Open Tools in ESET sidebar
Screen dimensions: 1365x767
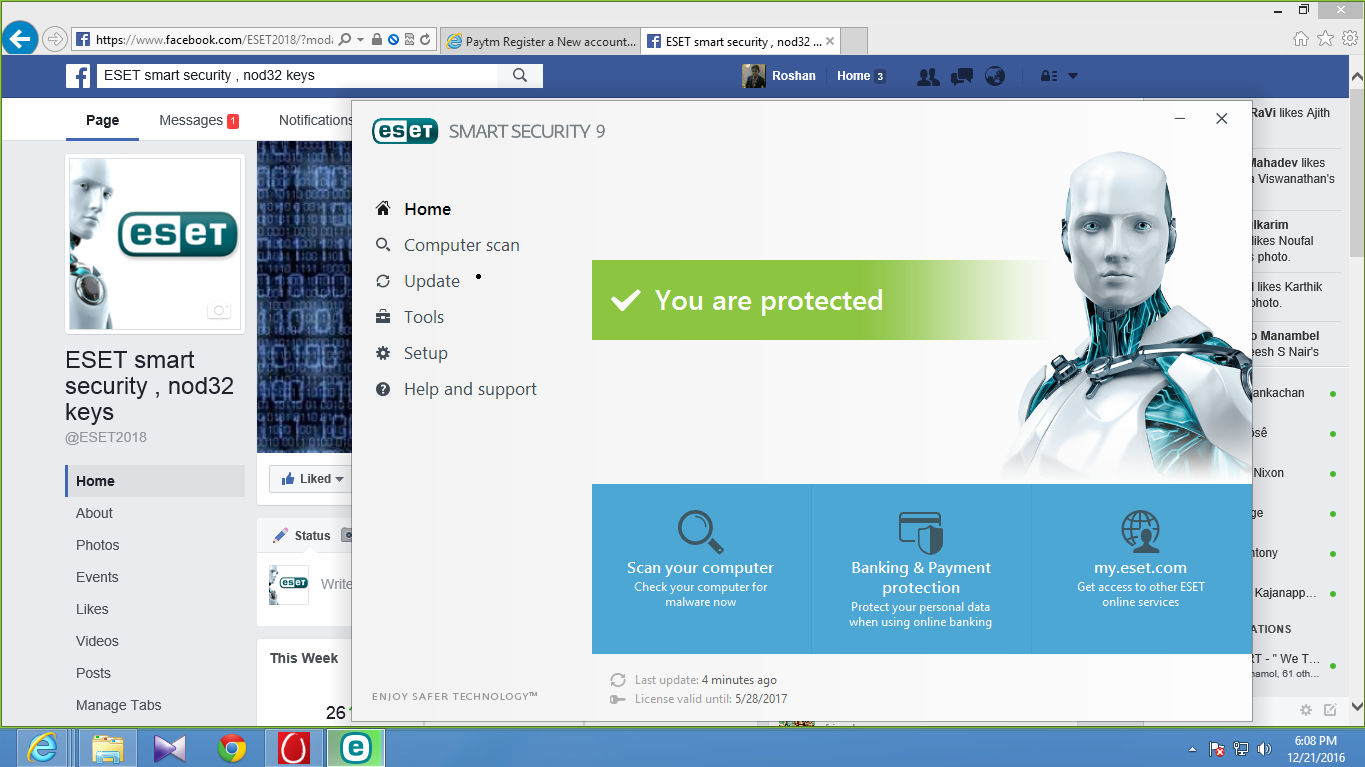coord(424,317)
